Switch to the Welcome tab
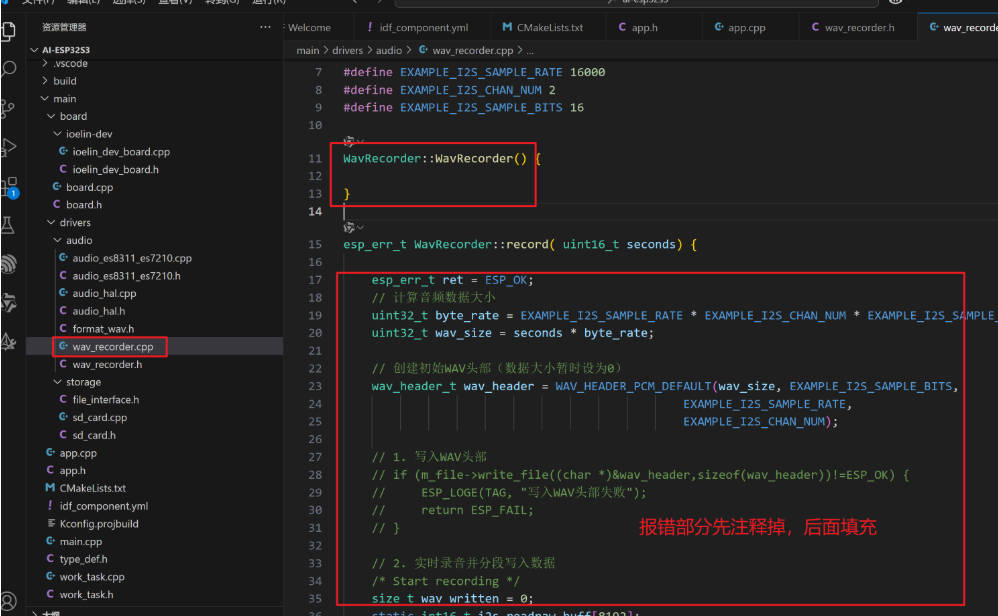The image size is (998, 616). (309, 27)
